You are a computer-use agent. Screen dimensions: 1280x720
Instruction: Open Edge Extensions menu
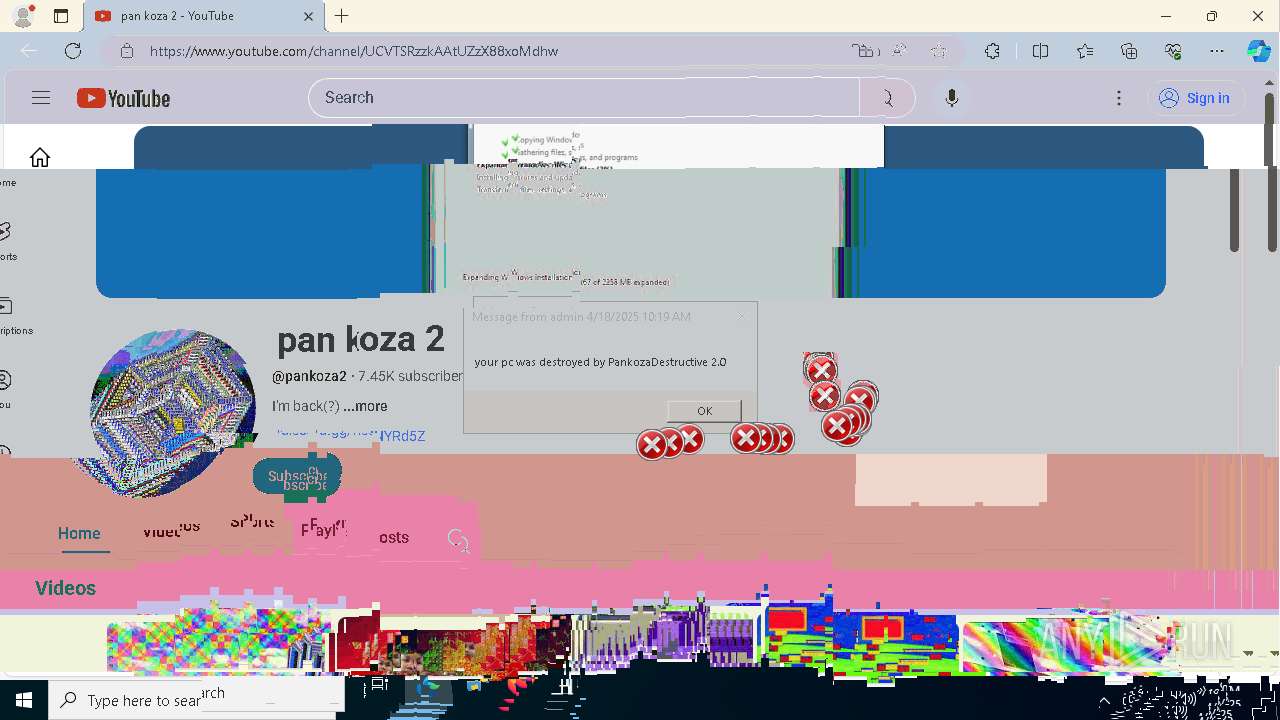point(992,51)
